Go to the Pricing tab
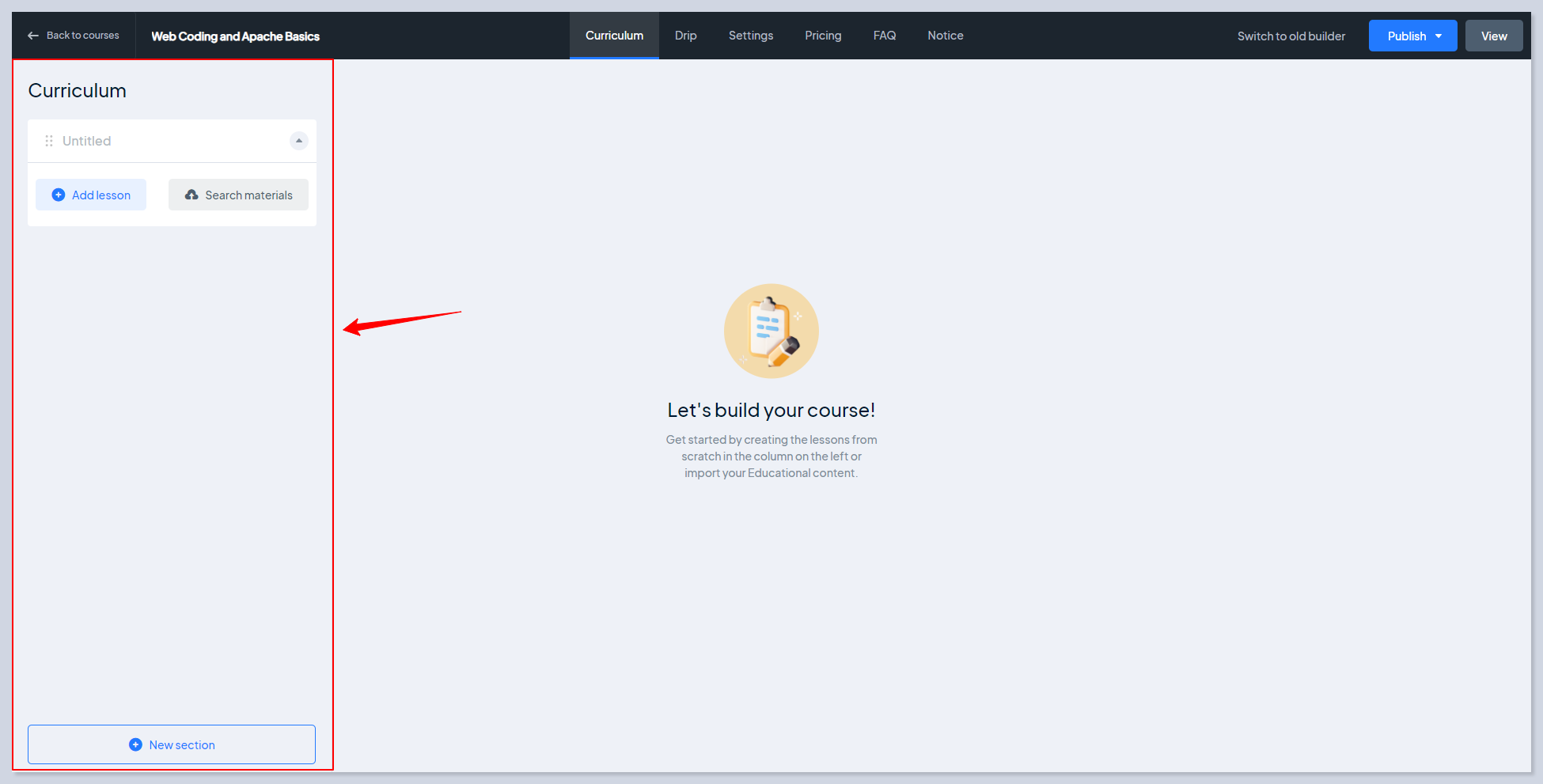 coord(823,36)
